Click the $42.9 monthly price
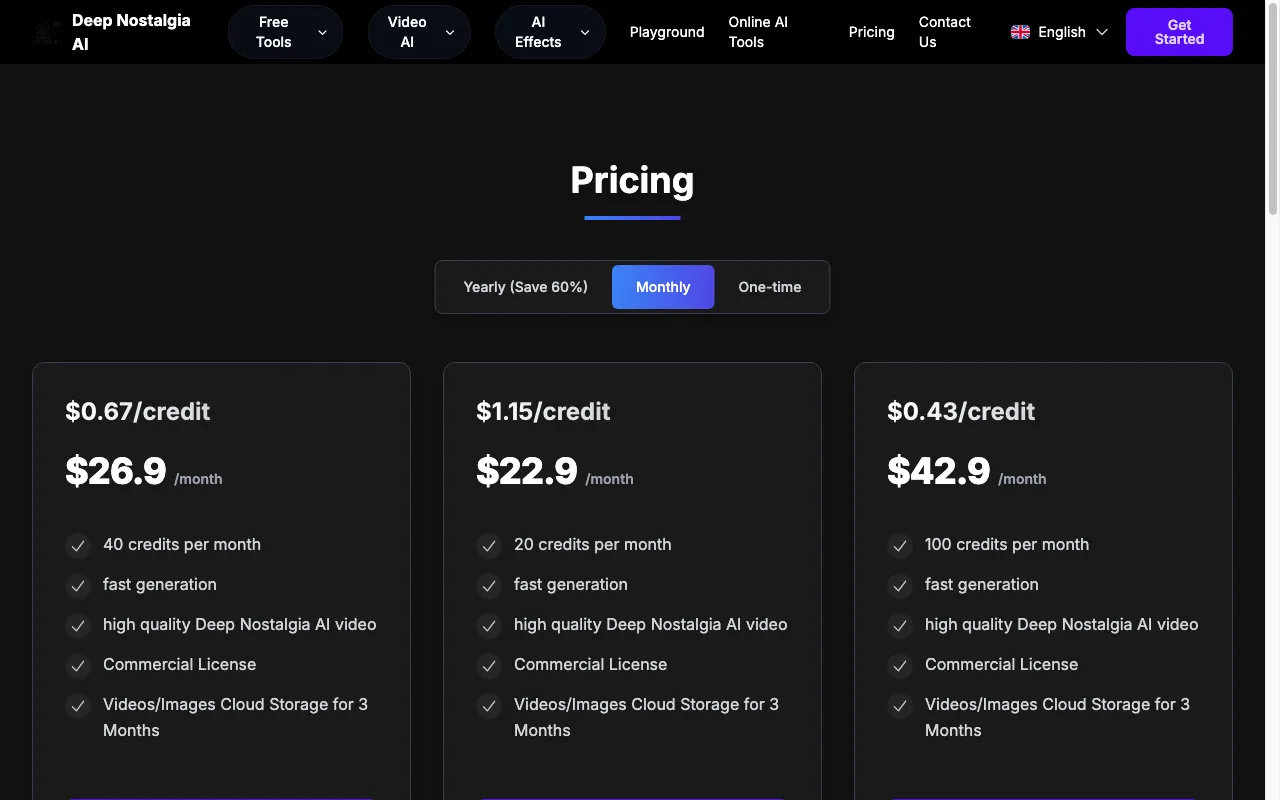 938,470
